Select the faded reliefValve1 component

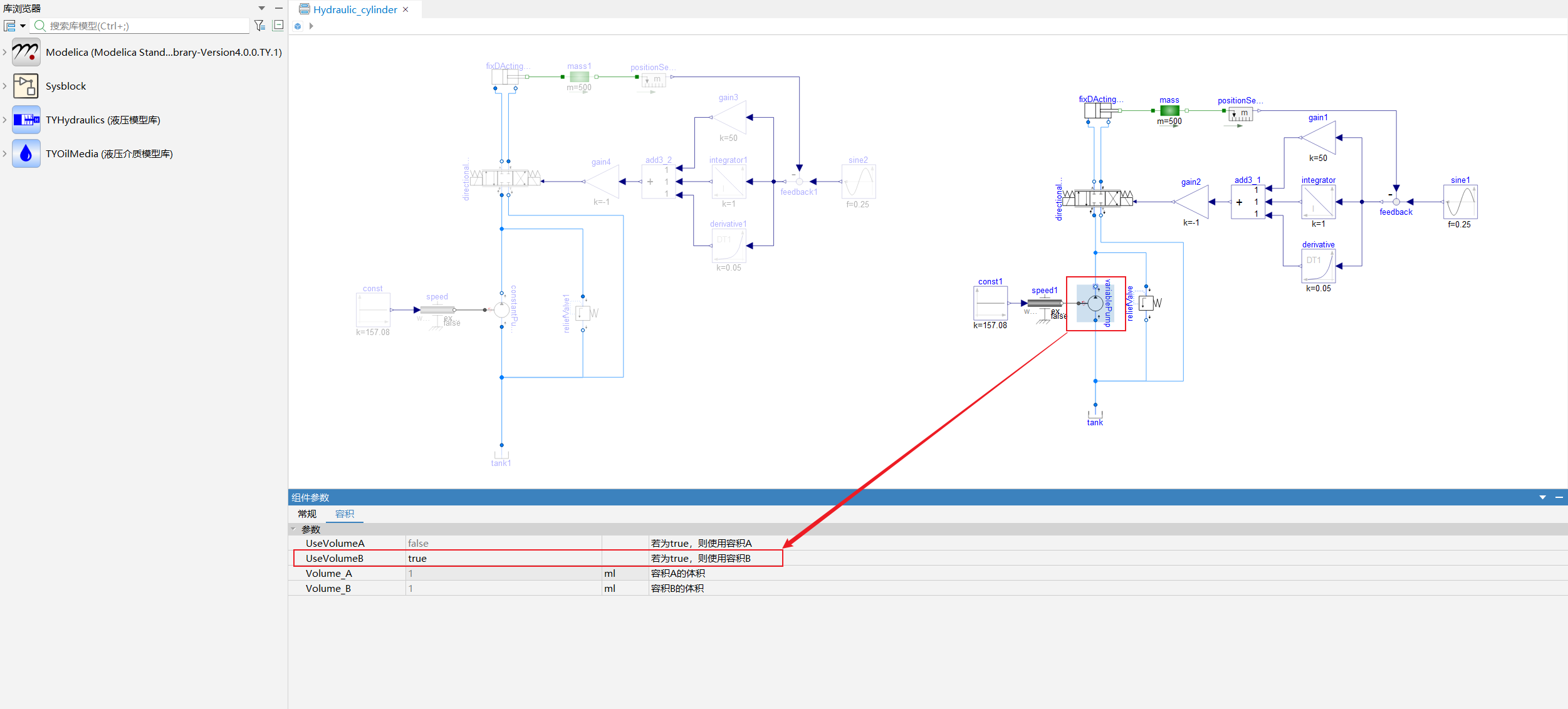coord(583,313)
